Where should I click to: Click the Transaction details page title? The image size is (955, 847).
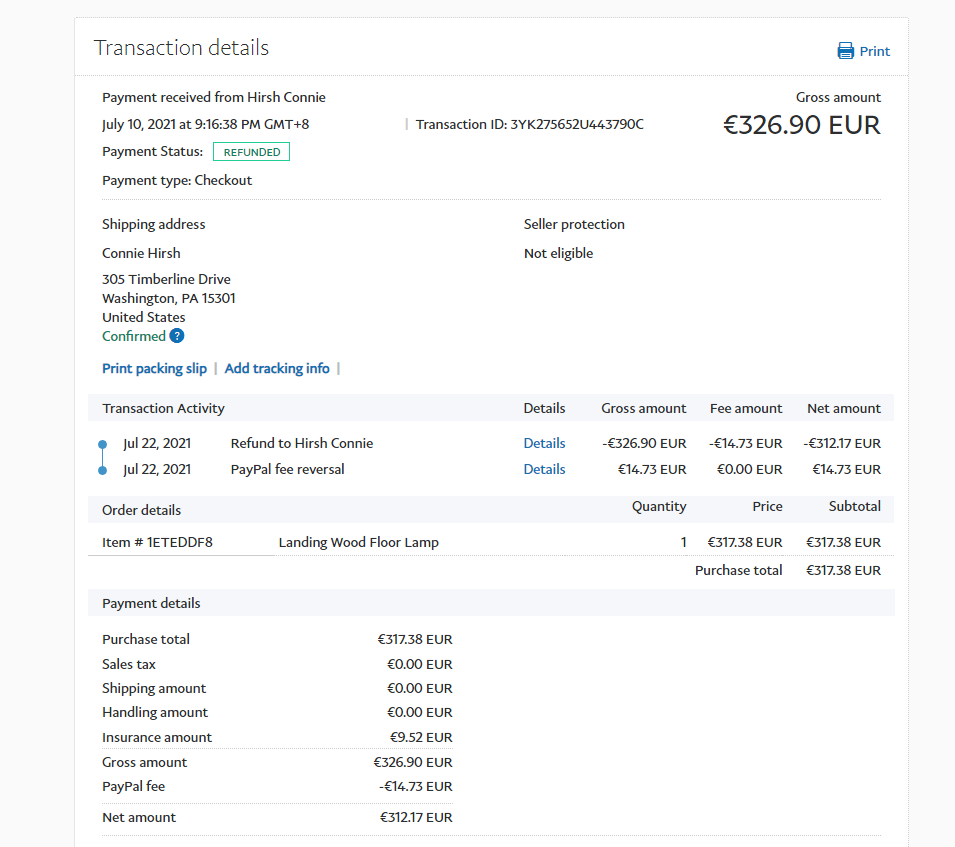coord(181,48)
